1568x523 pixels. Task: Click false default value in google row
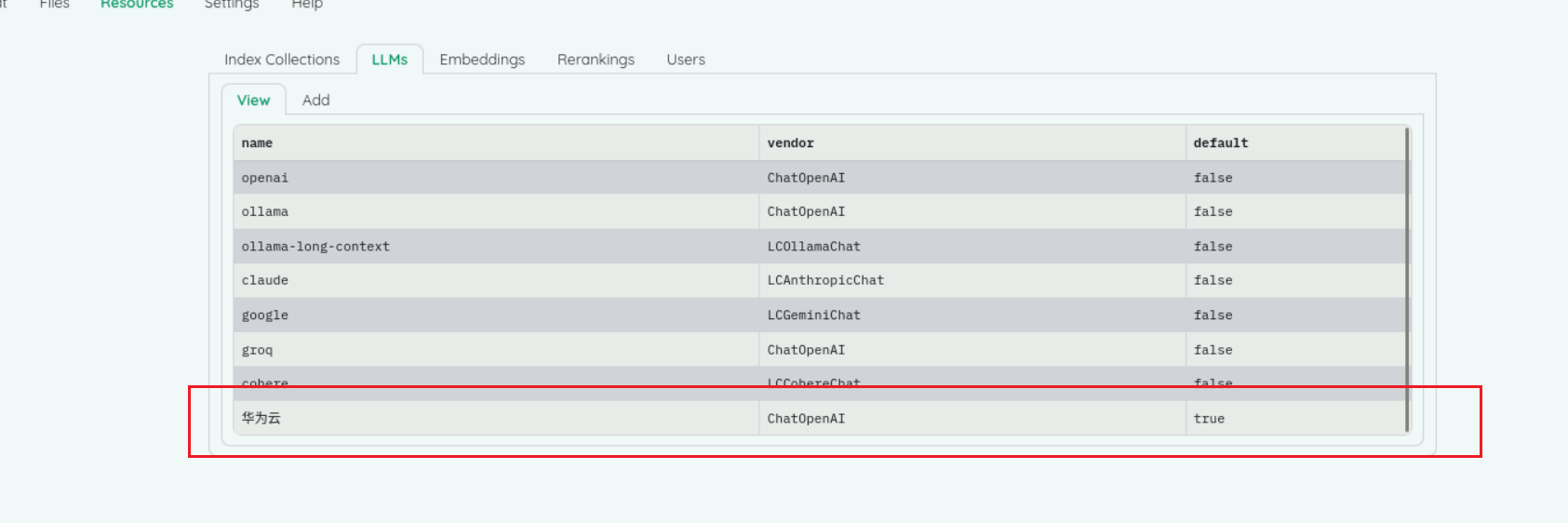point(1295,315)
